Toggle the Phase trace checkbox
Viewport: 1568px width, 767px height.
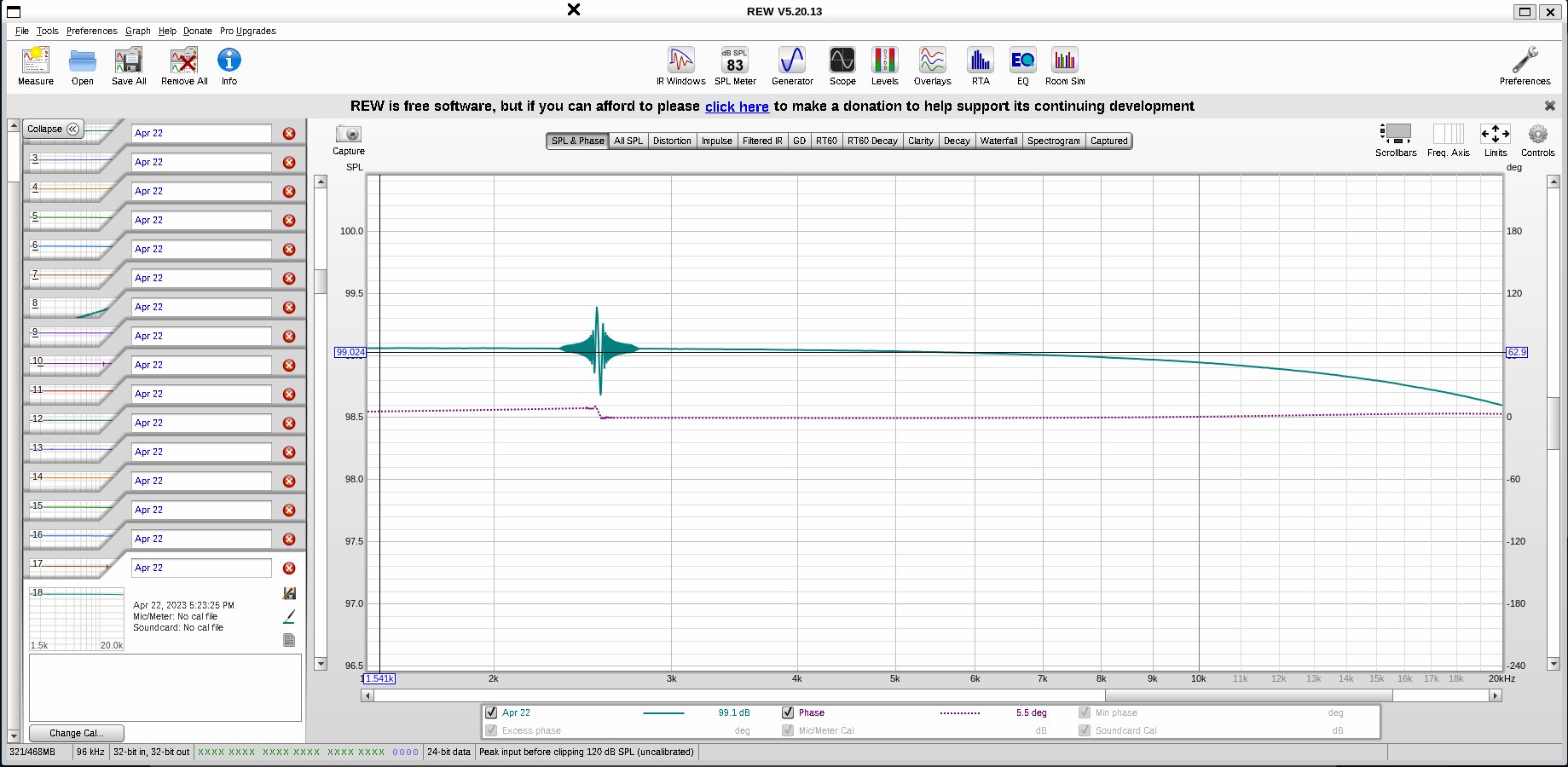pyautogui.click(x=788, y=712)
